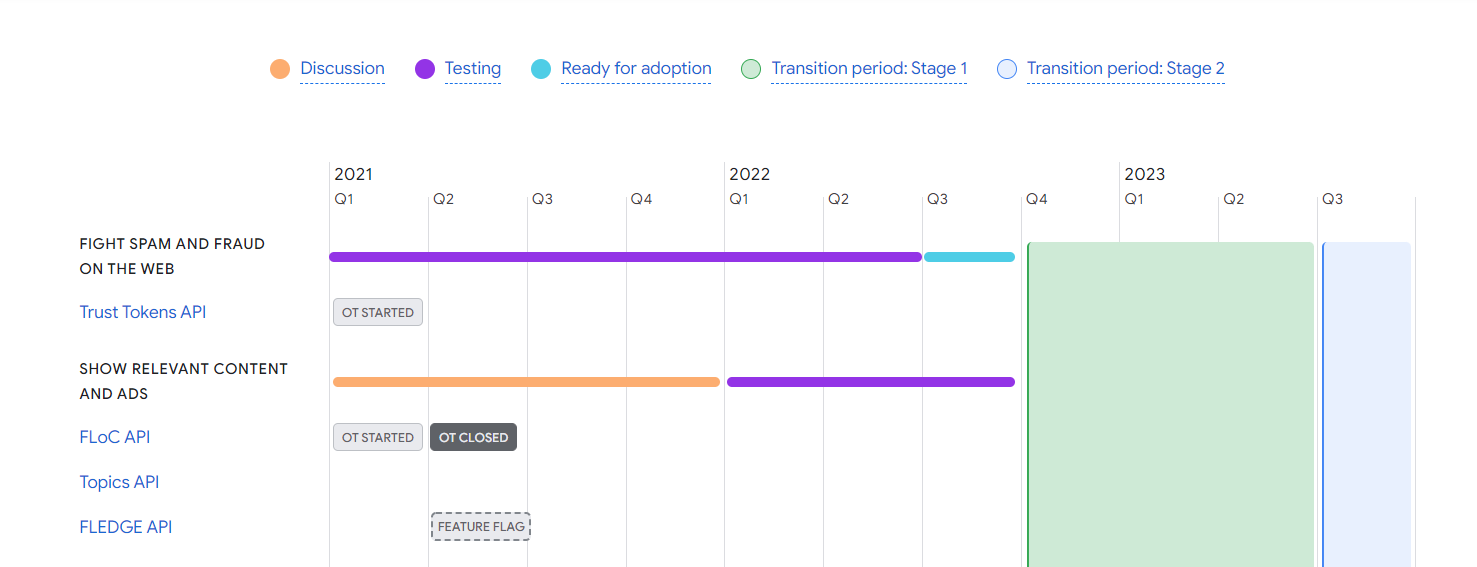Viewport: 1477px width, 567px height.
Task: Click the Ready for adoption link
Action: coord(636,69)
